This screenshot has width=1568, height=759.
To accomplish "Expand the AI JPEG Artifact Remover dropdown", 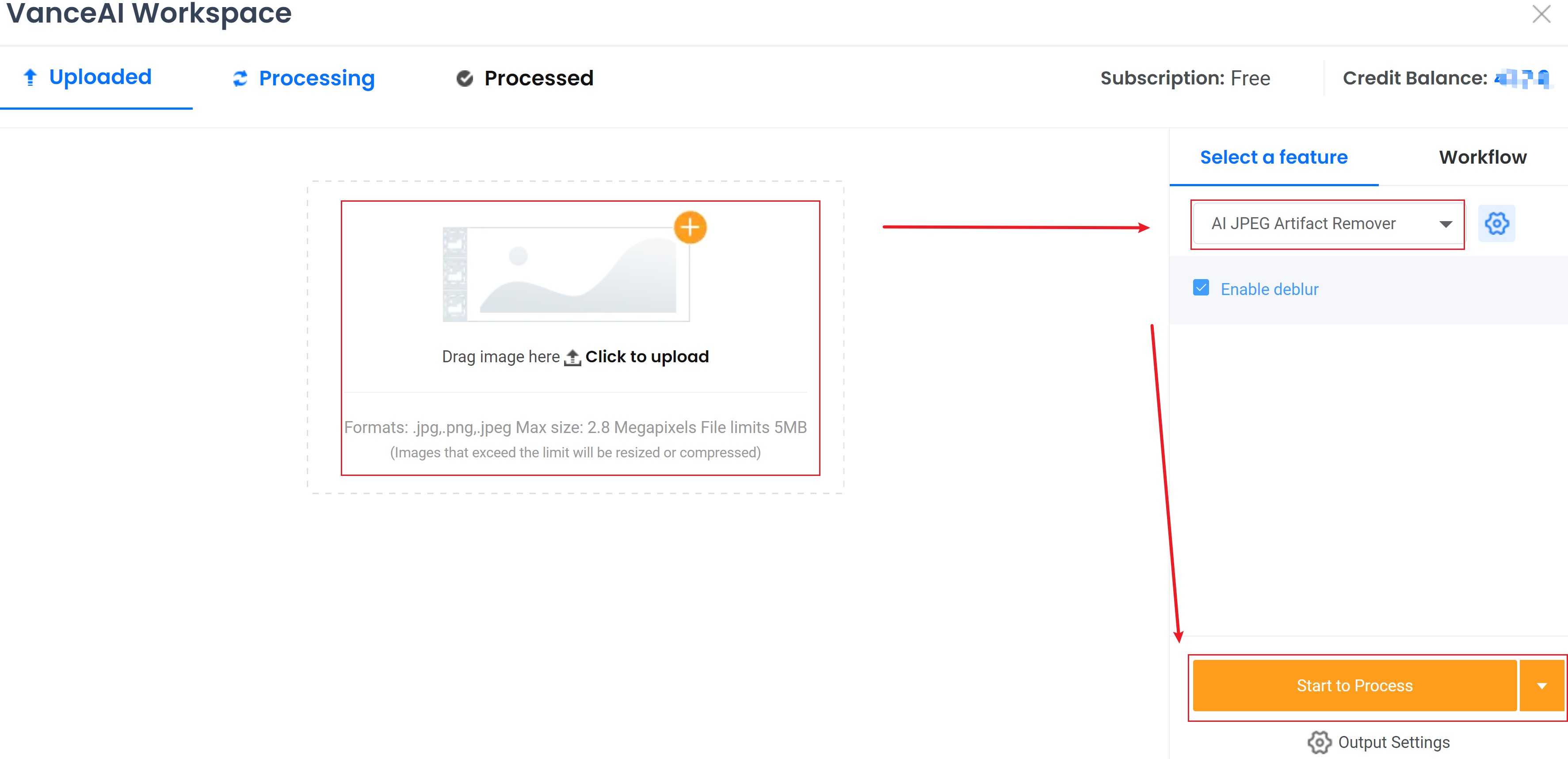I will coord(1327,223).
